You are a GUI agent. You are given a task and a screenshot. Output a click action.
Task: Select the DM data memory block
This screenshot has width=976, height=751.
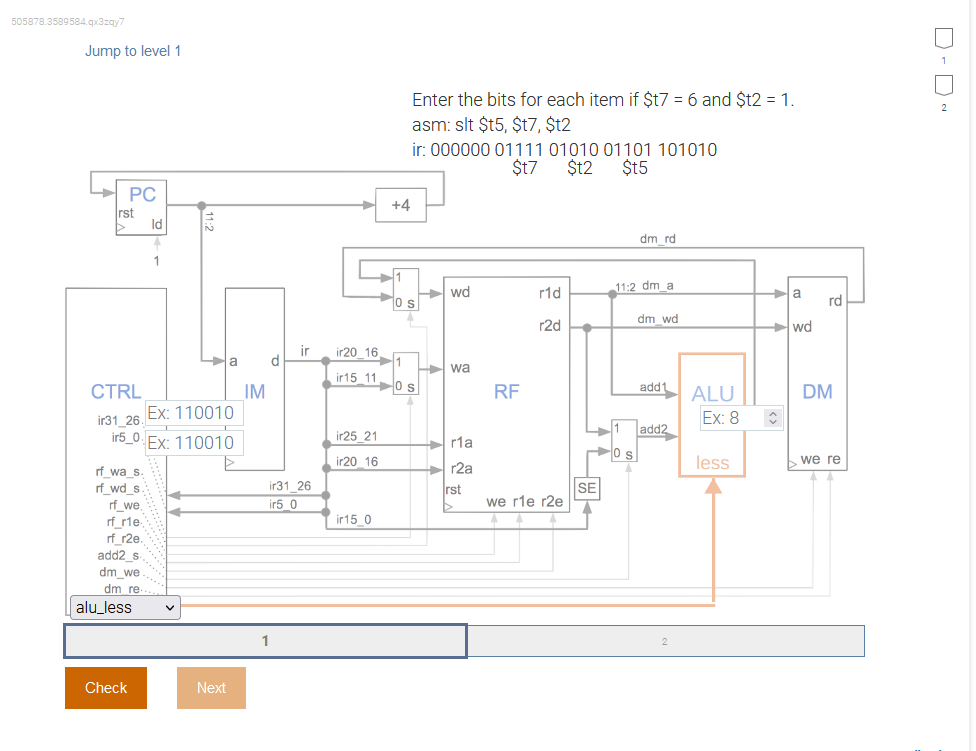(816, 390)
